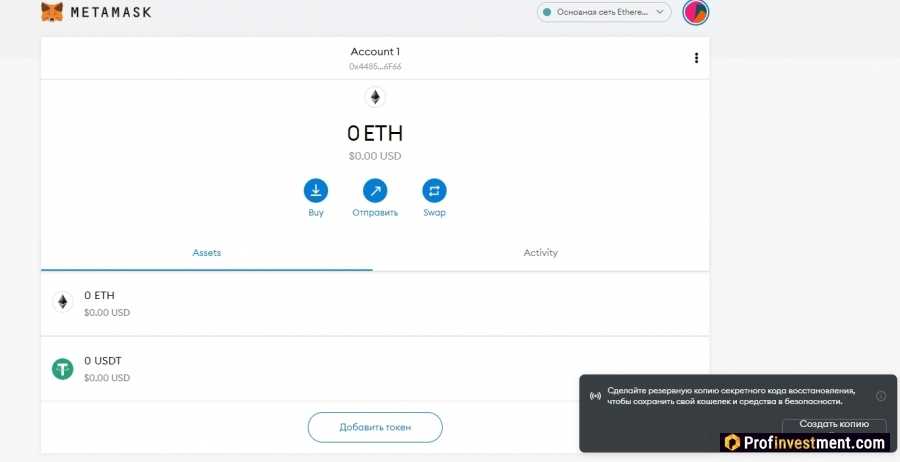Copy the Account 1 address 0x4485...6F66
The width and height of the screenshot is (900, 462).
tap(375, 67)
